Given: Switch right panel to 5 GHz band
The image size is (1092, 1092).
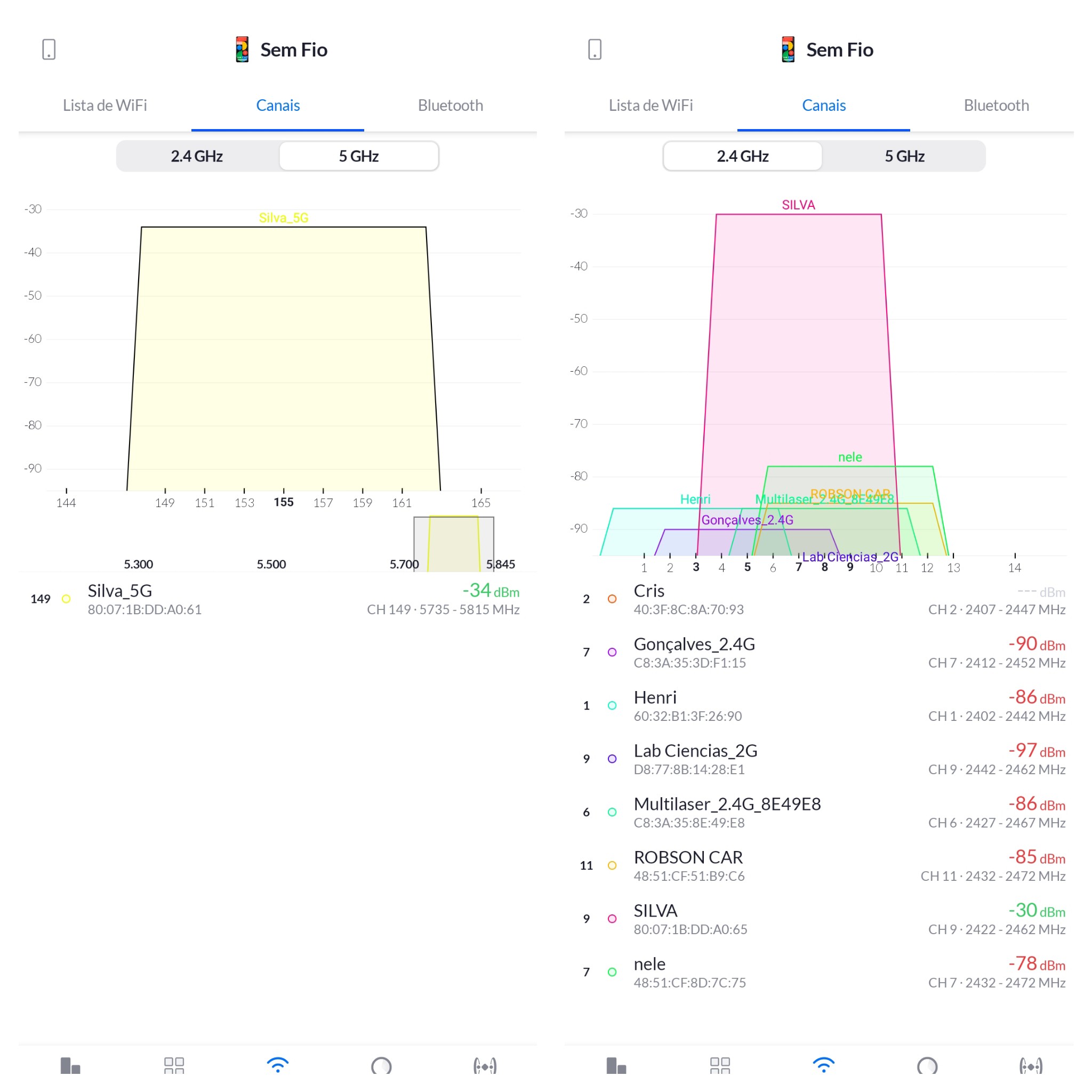Looking at the screenshot, I should pyautogui.click(x=904, y=156).
